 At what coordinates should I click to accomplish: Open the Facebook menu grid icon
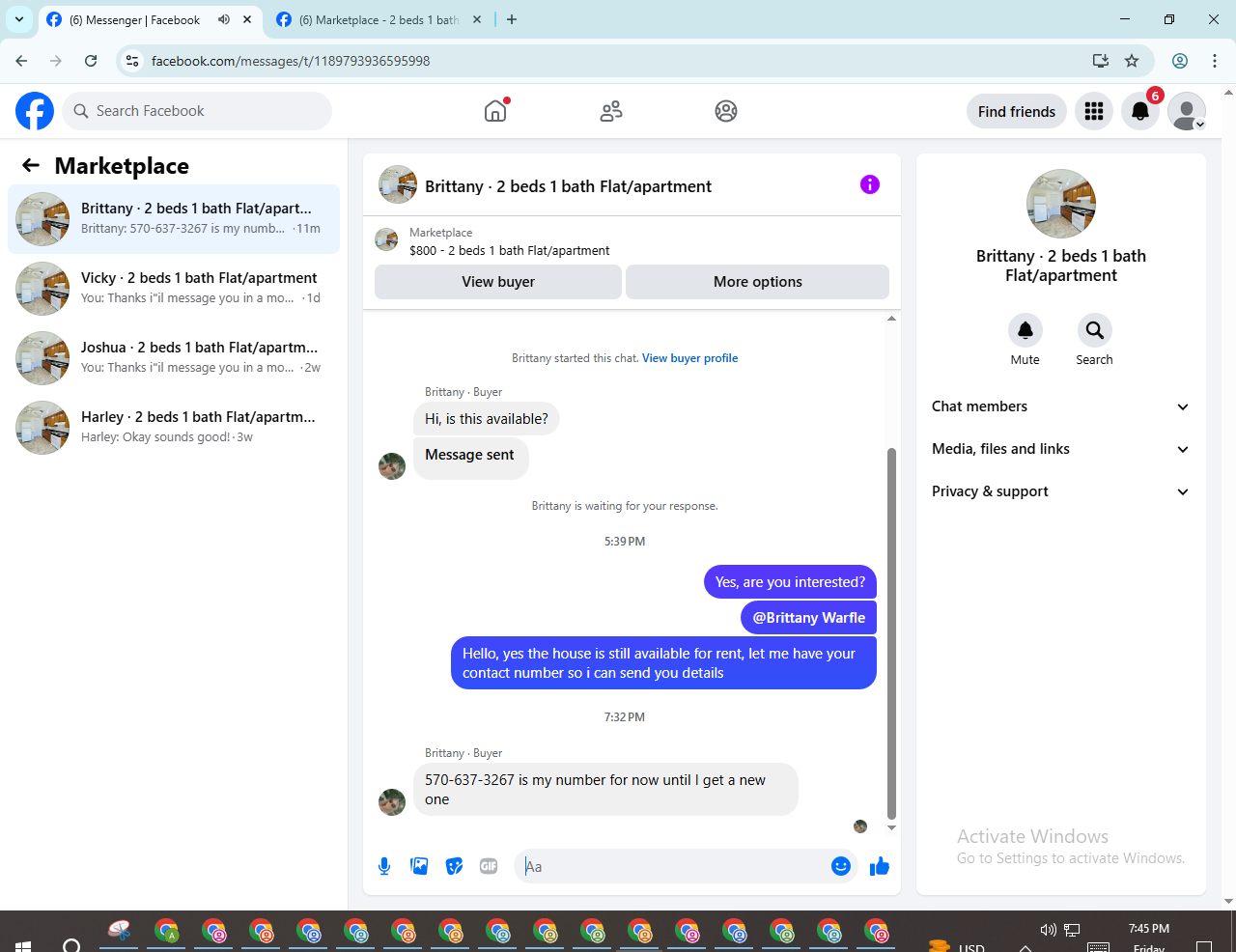tap(1094, 111)
